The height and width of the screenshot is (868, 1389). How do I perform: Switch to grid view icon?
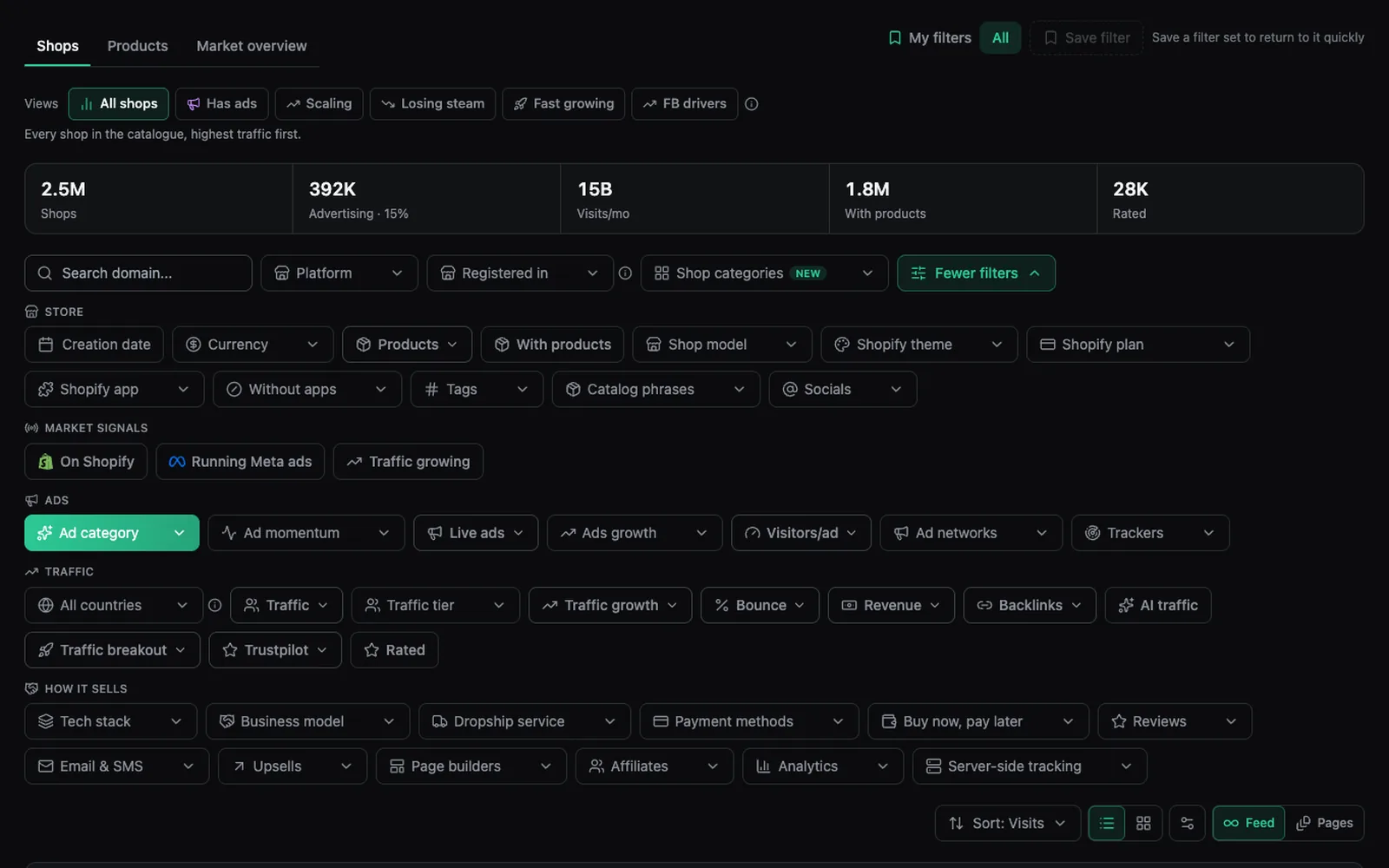tap(1143, 823)
